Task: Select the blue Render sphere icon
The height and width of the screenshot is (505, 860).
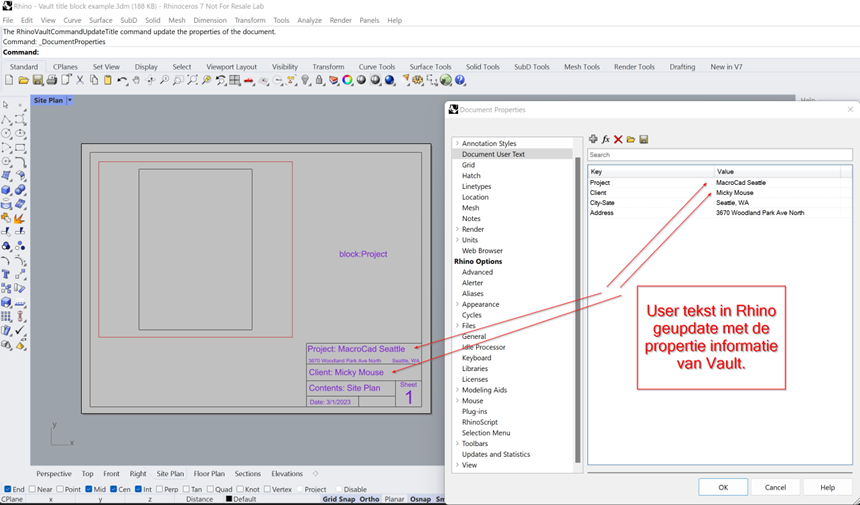Action: click(x=389, y=80)
